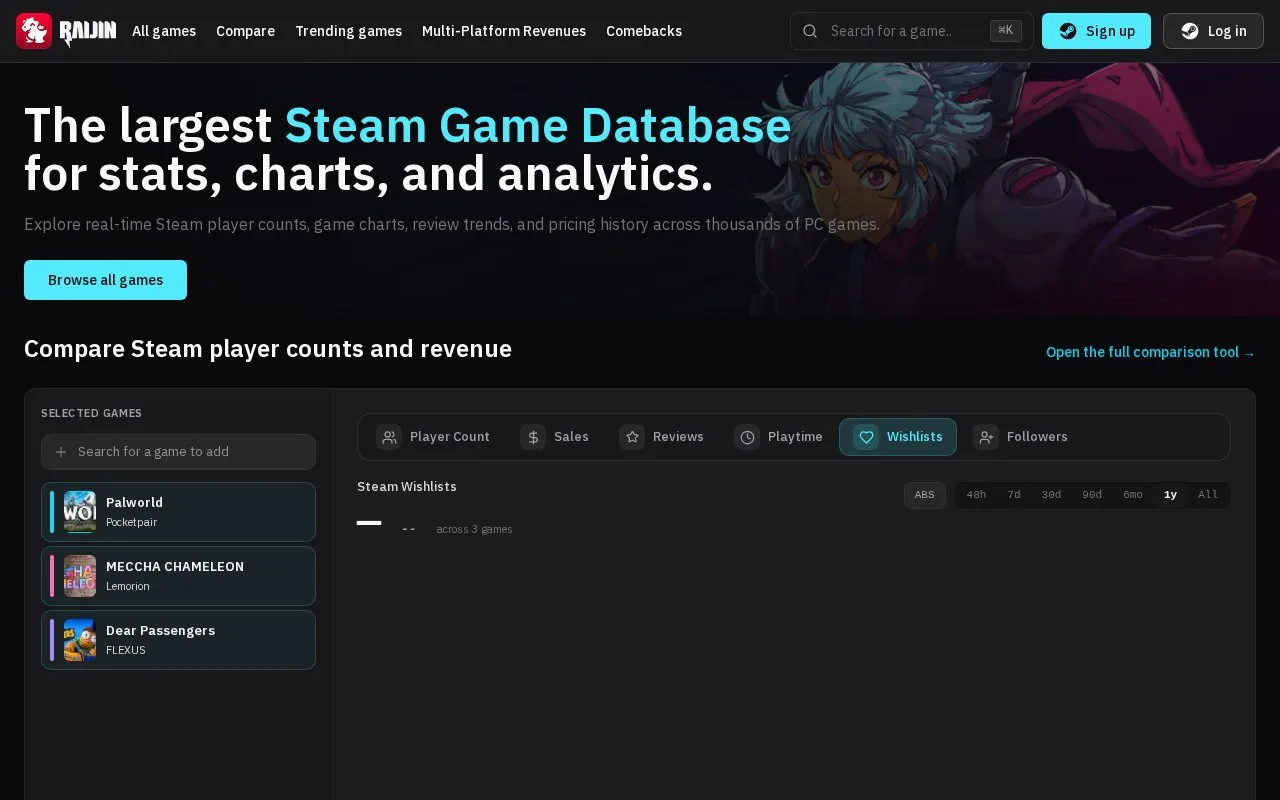
Task: Click the Playtime clock icon
Action: [x=747, y=437]
